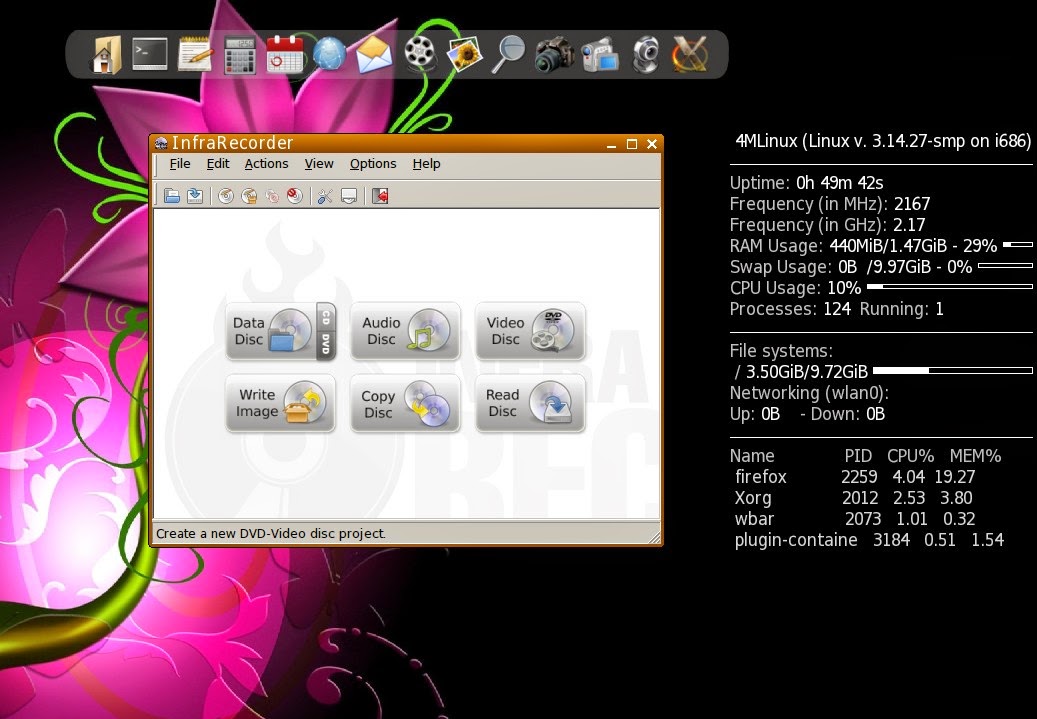
Task: Click the erase disc toolbar icon
Action: 293,195
